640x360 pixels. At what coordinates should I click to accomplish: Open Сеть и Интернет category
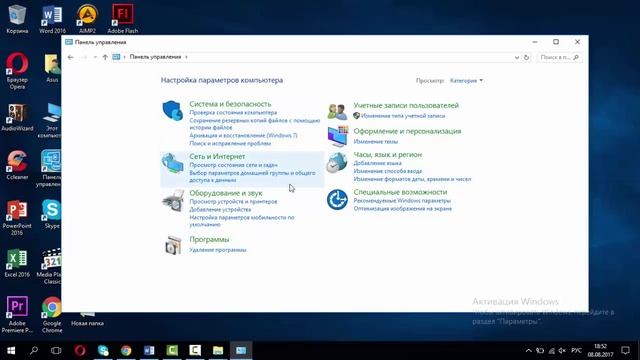[217, 156]
